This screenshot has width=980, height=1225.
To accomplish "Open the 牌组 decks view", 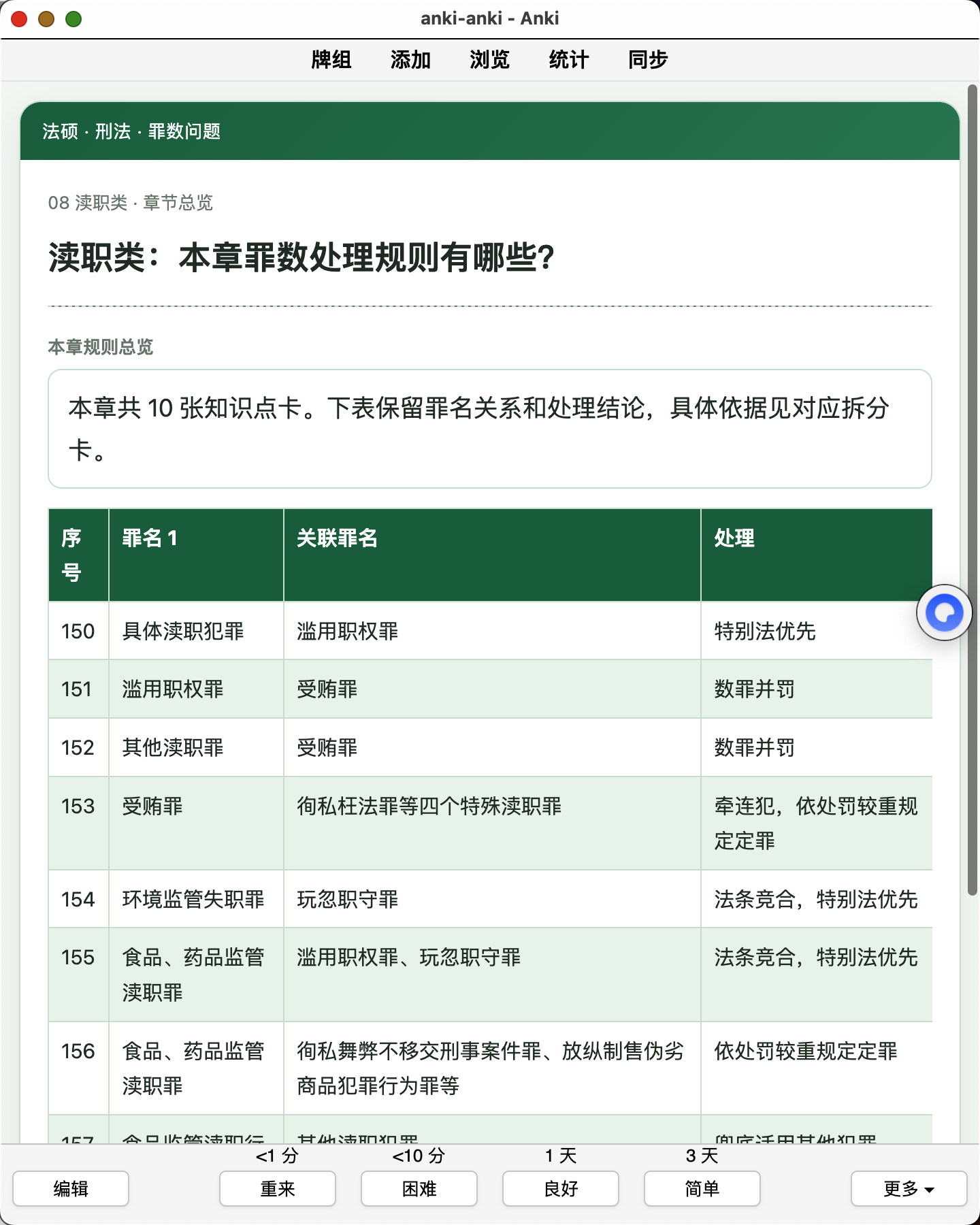I will (331, 60).
